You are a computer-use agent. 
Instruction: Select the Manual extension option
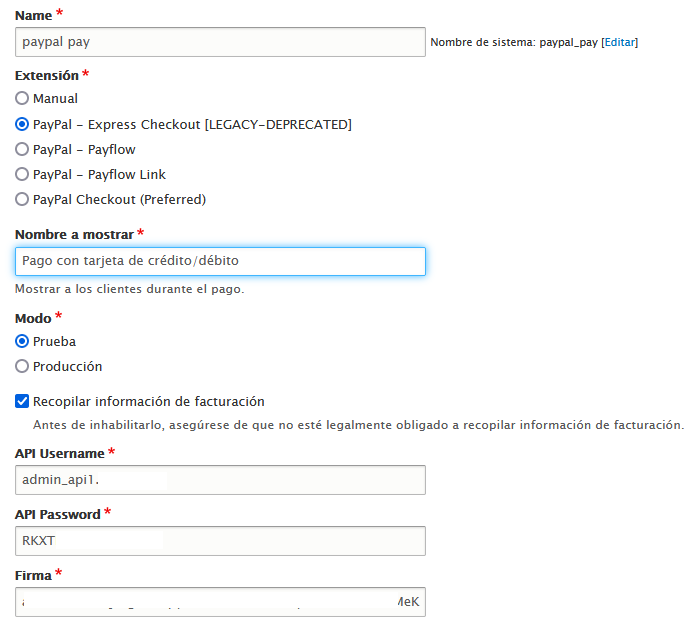pos(22,99)
